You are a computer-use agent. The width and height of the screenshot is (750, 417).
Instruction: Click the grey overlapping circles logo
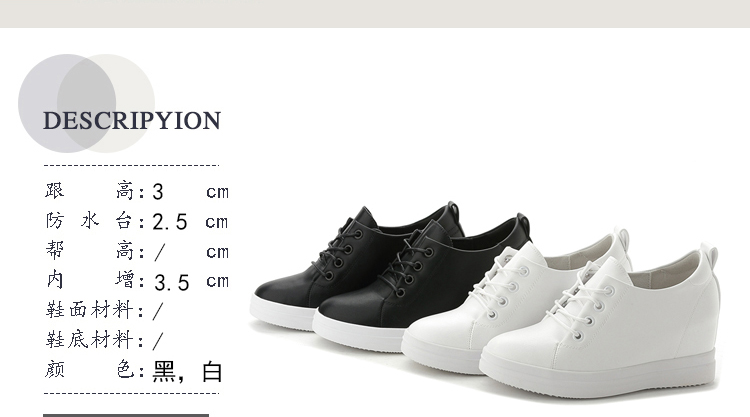pyautogui.click(x=86, y=103)
